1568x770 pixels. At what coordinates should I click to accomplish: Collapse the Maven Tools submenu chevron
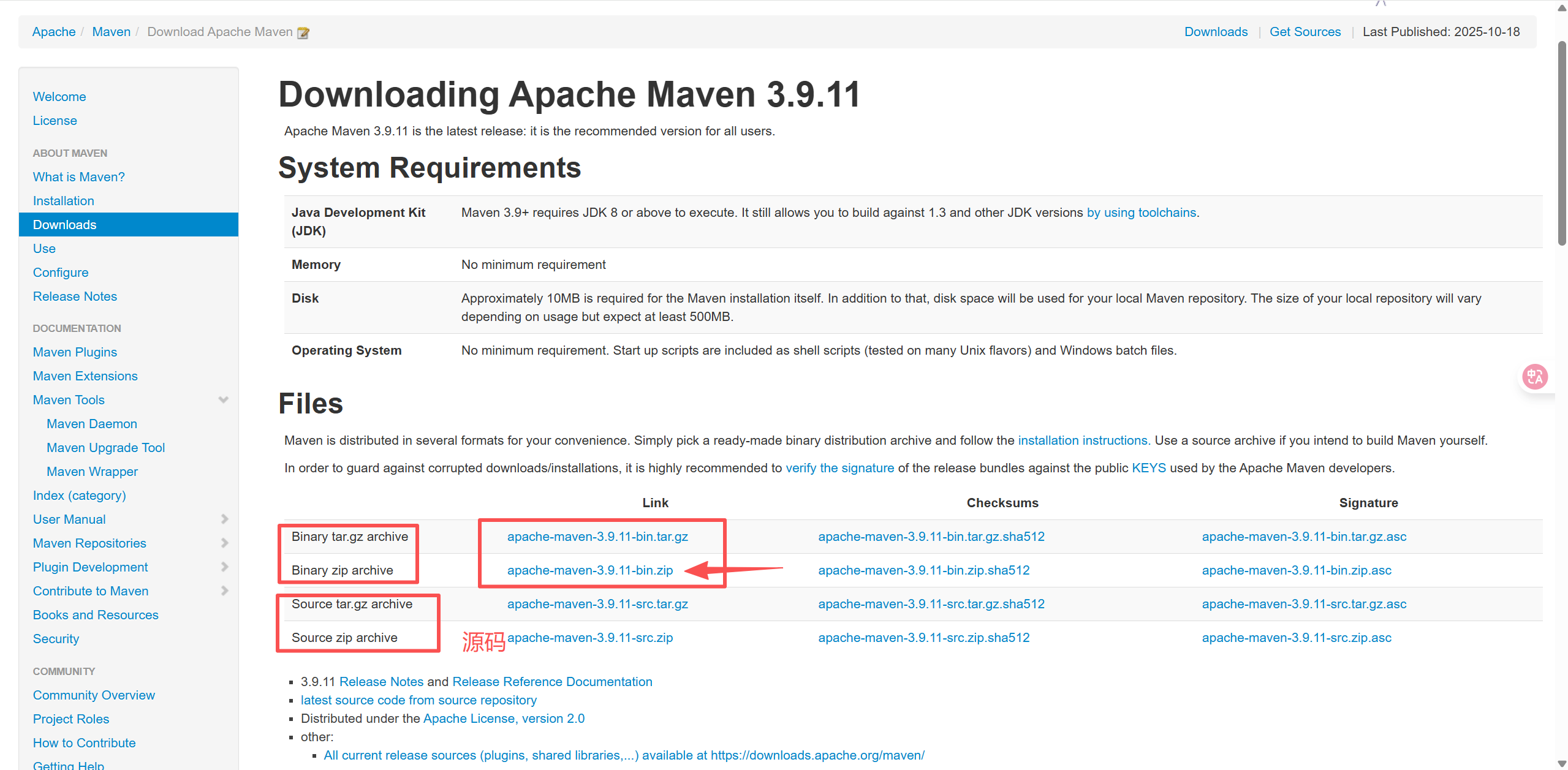[x=224, y=400]
